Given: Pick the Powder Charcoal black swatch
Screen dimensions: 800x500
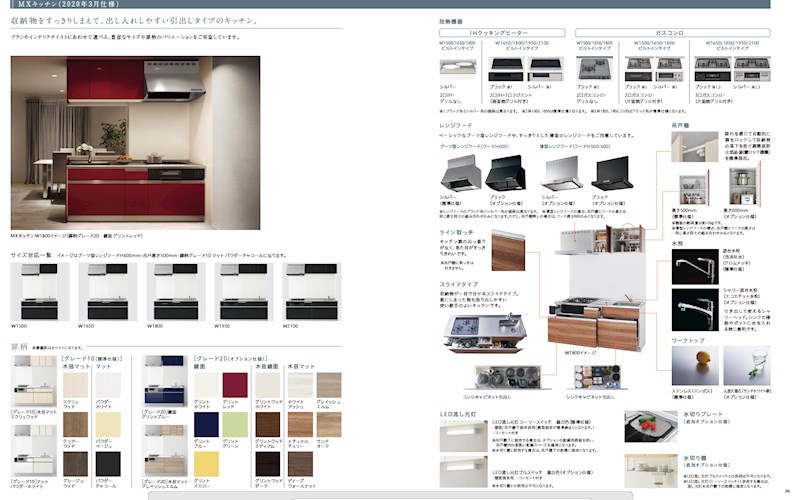Looking at the screenshot, I should pyautogui.click(x=108, y=464).
